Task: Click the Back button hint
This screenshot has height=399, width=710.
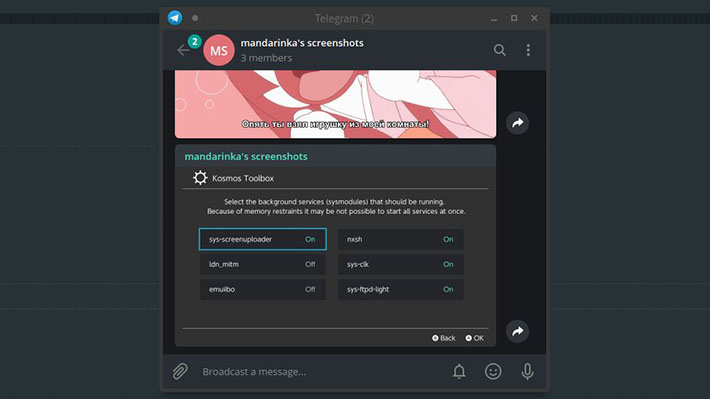Action: (x=443, y=338)
